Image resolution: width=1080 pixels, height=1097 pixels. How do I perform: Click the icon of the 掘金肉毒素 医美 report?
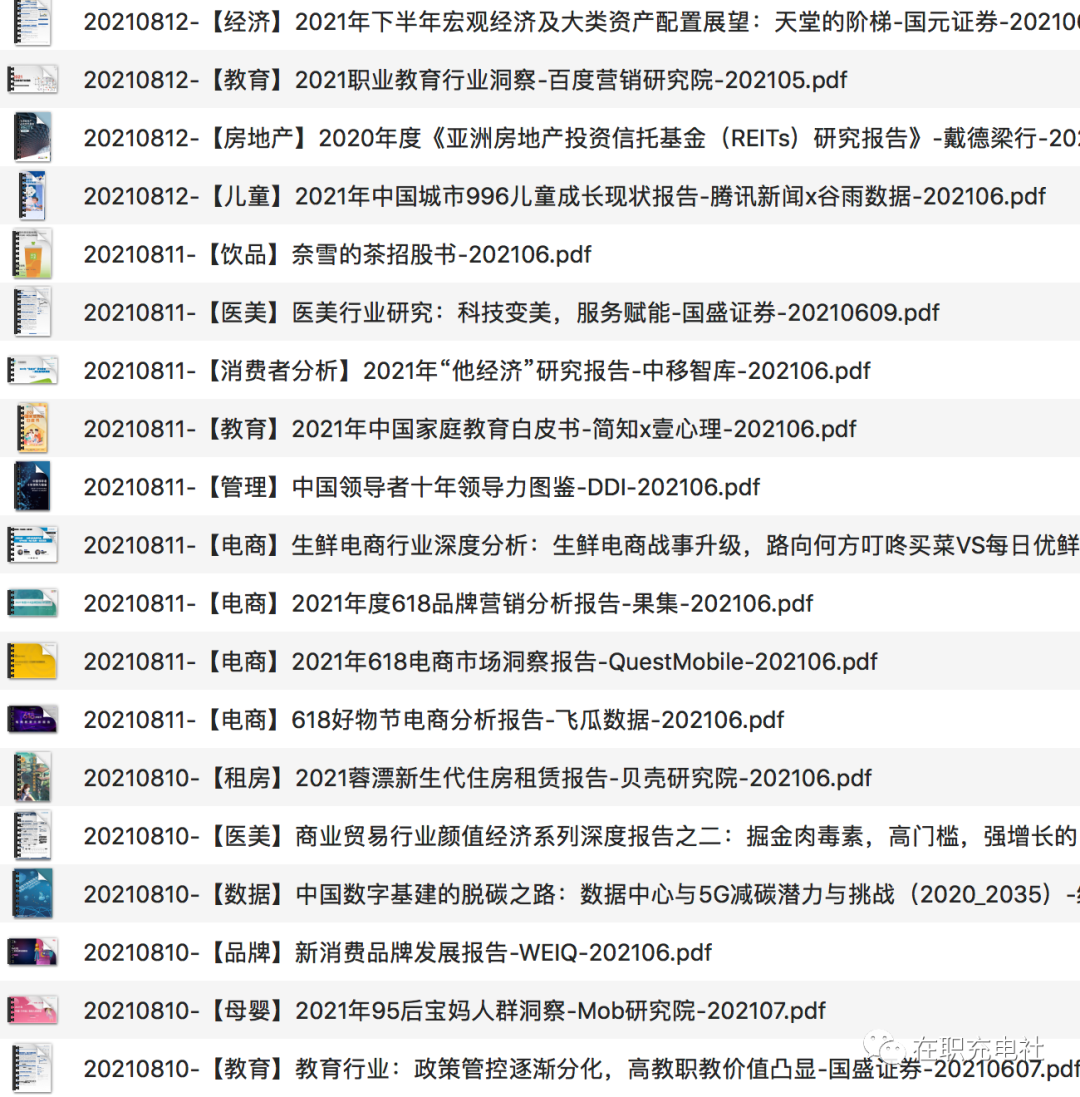32,835
